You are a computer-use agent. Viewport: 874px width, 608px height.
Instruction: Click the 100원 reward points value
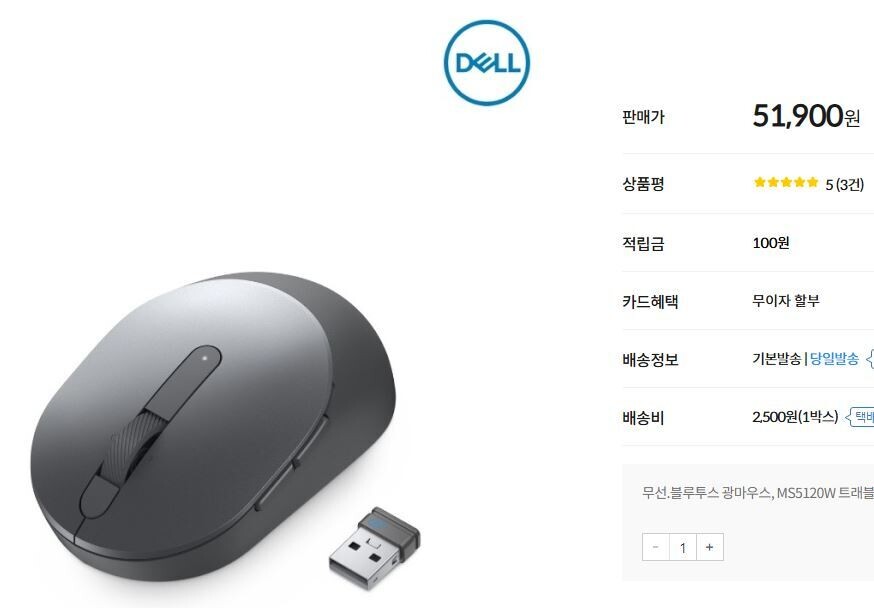tap(771, 243)
